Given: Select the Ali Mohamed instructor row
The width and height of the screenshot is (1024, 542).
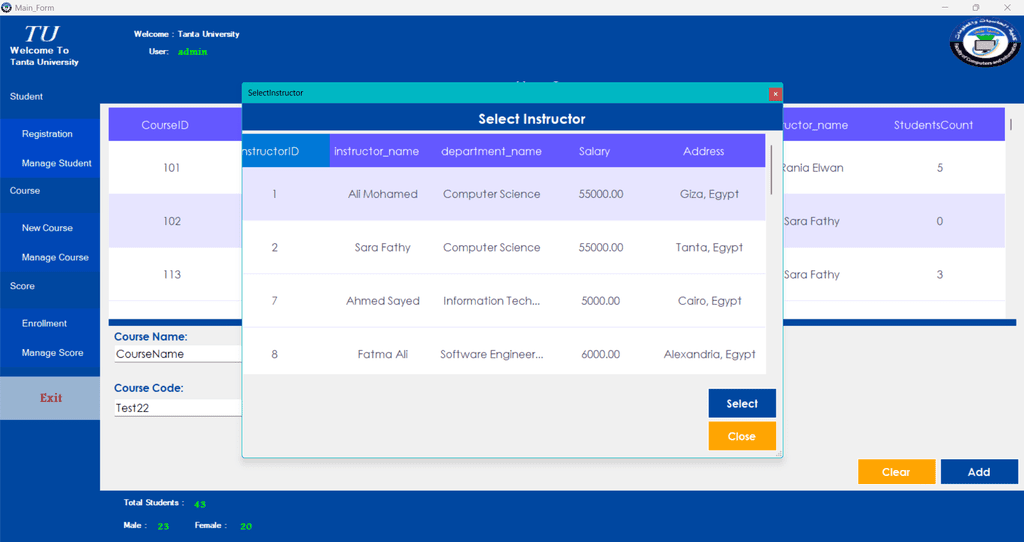Looking at the screenshot, I should coord(382,194).
